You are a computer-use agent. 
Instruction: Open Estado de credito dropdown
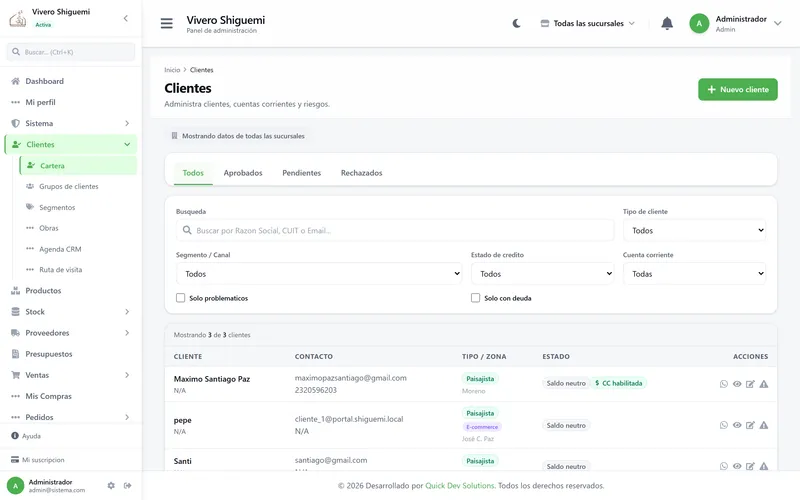point(542,274)
